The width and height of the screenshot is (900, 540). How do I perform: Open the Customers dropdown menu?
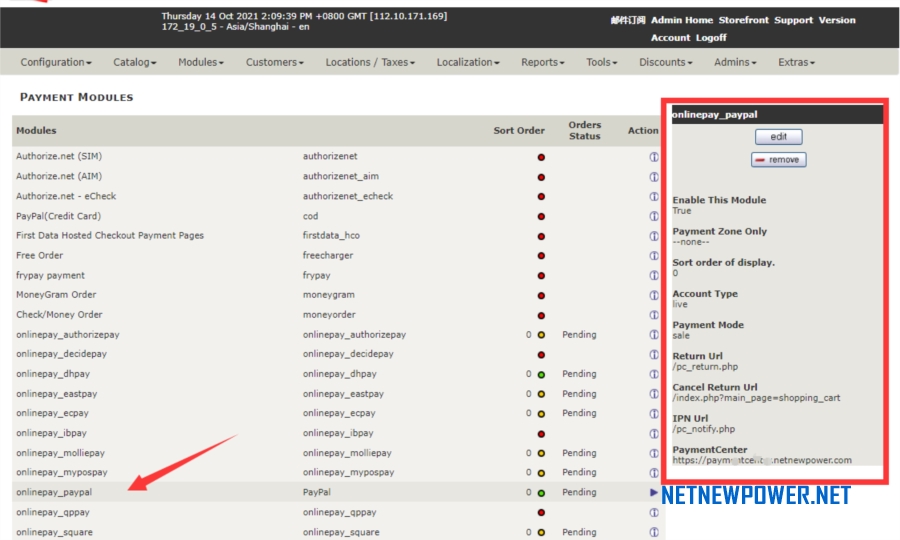pos(274,62)
